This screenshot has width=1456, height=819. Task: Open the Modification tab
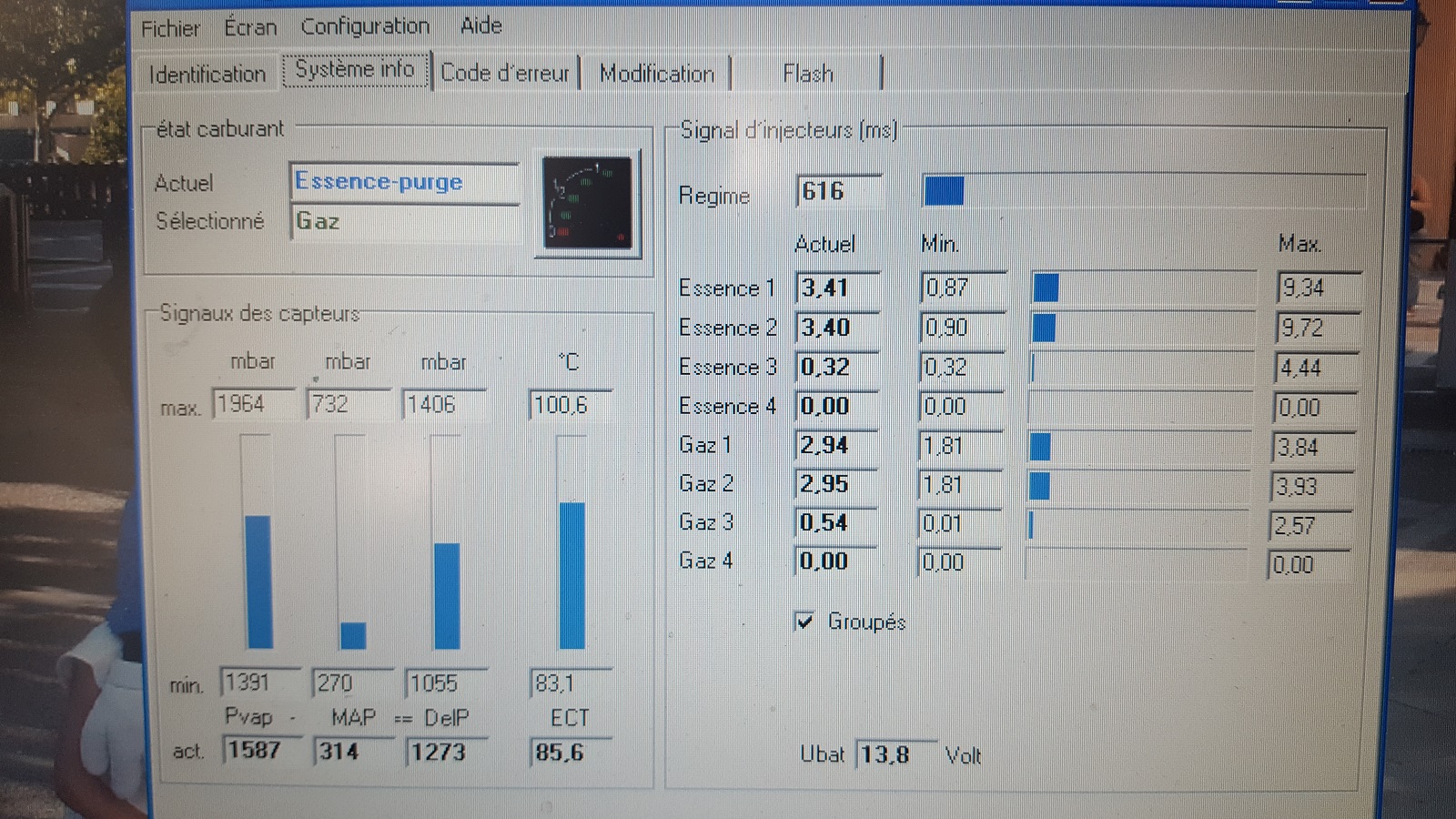click(x=656, y=74)
